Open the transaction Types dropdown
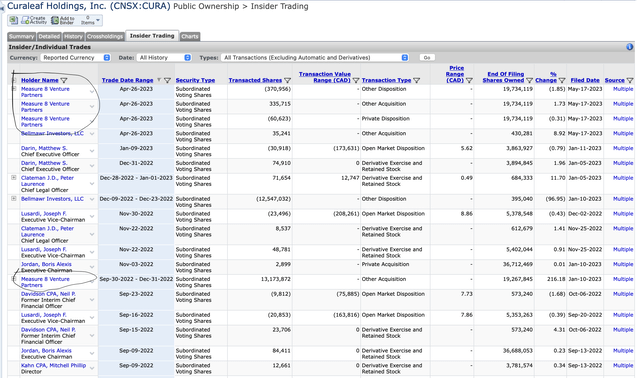Image resolution: width=640 pixels, height=378 pixels. pyautogui.click(x=315, y=58)
